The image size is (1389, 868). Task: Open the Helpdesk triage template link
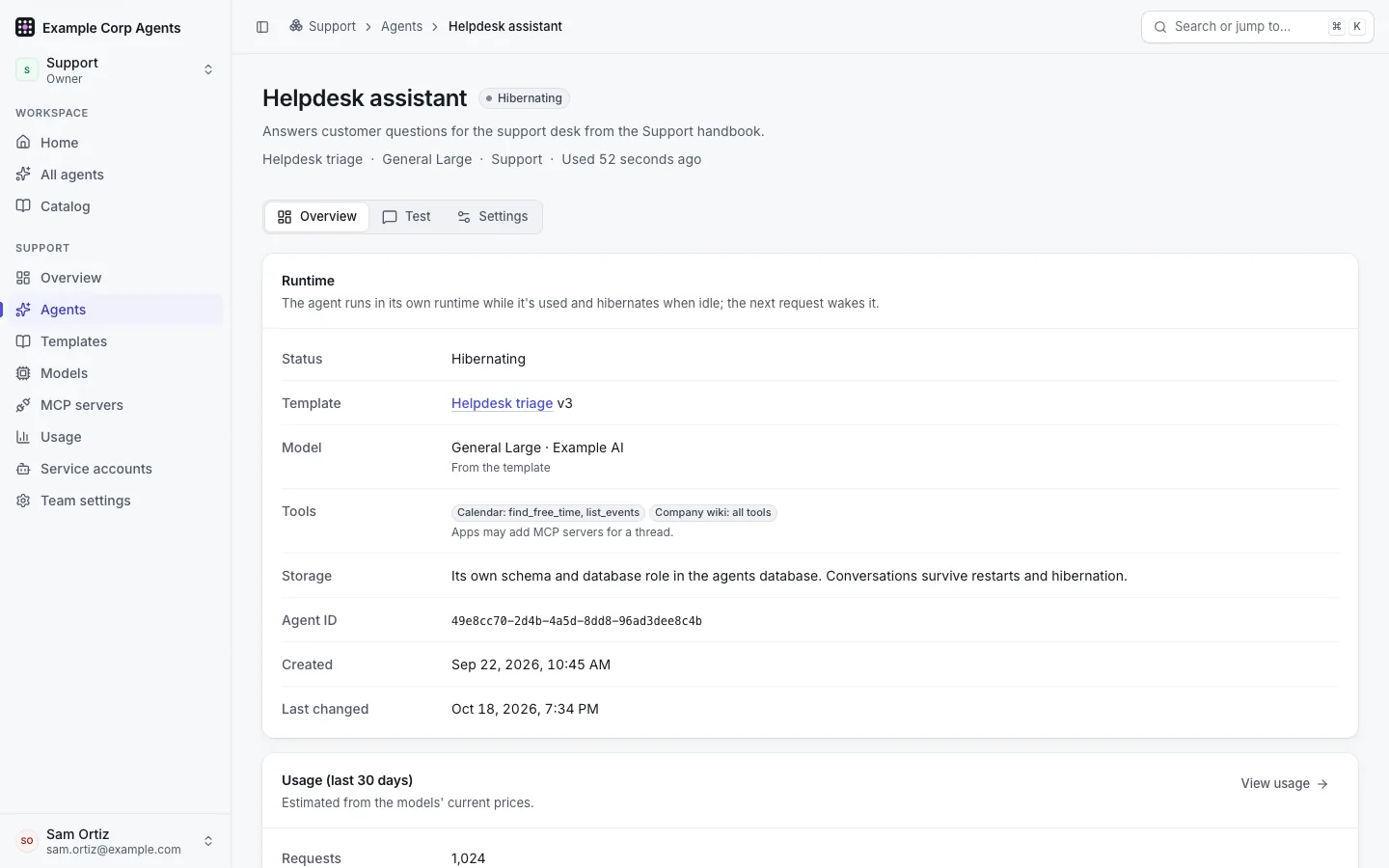pos(502,403)
